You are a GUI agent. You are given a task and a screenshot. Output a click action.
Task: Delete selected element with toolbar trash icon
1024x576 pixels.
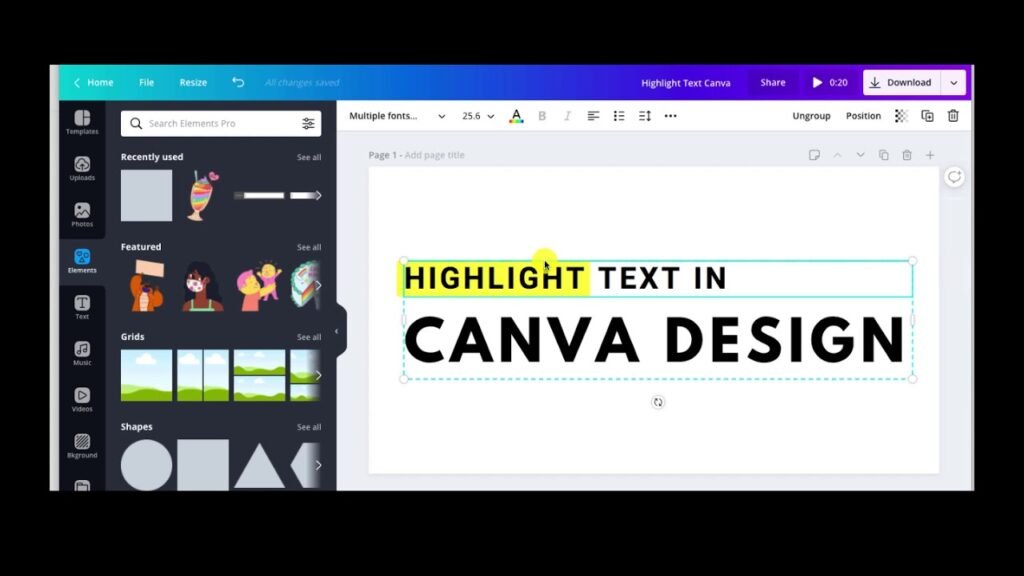coord(953,116)
